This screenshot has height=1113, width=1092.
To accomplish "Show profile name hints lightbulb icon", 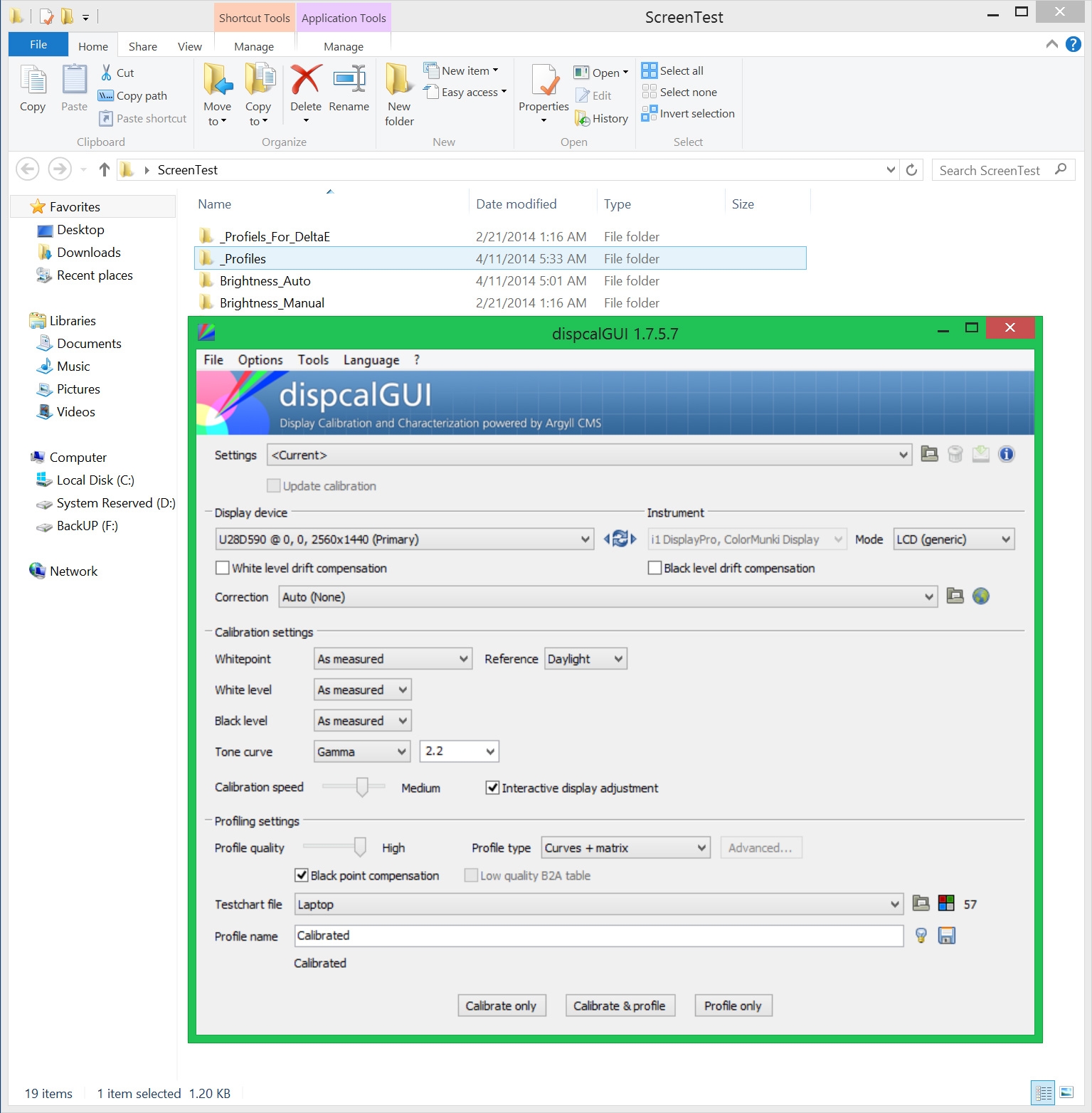I will pyautogui.click(x=921, y=935).
